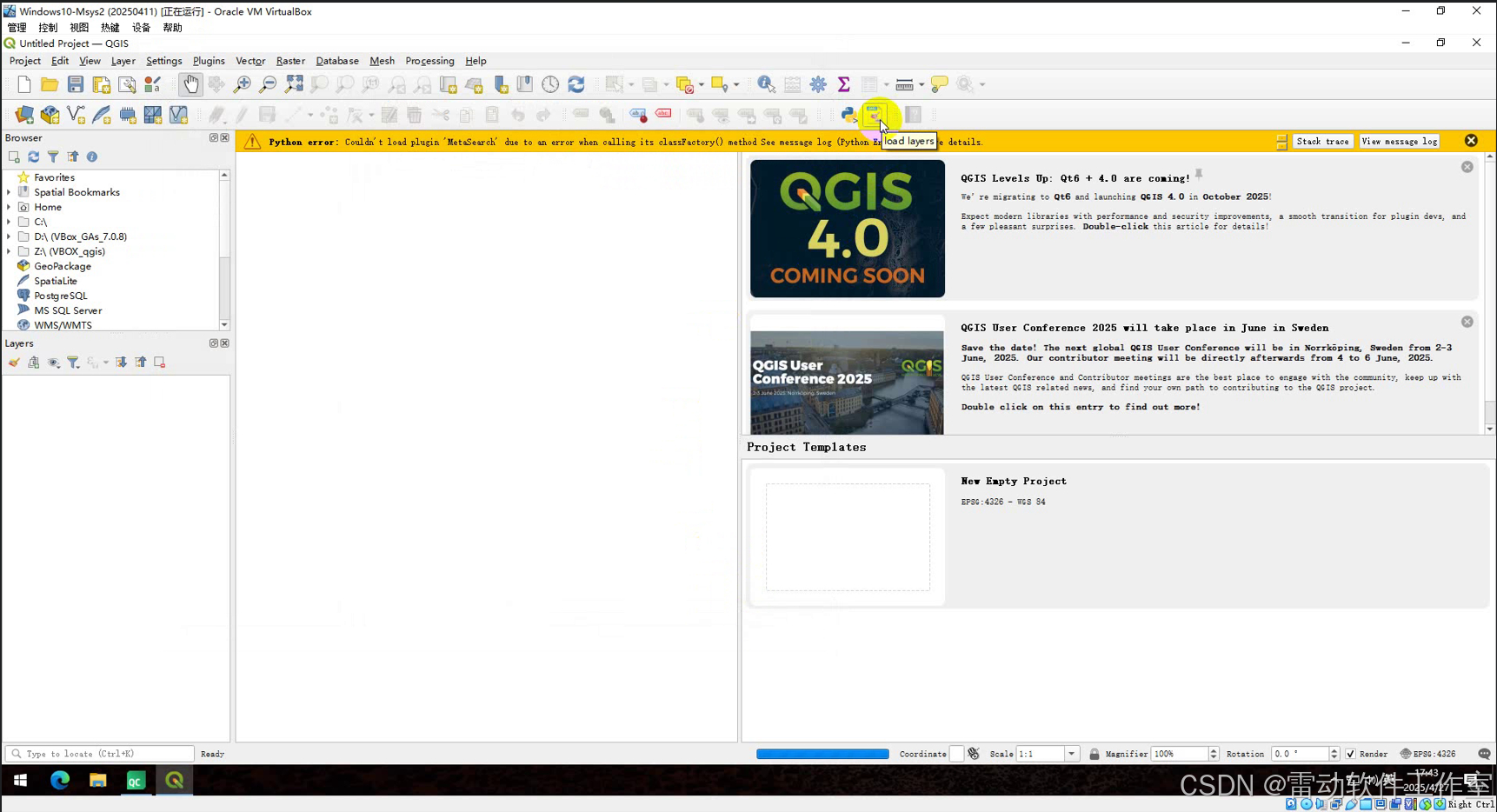1497x812 pixels.
Task: Open a project with the folder icon
Action: coord(50,84)
